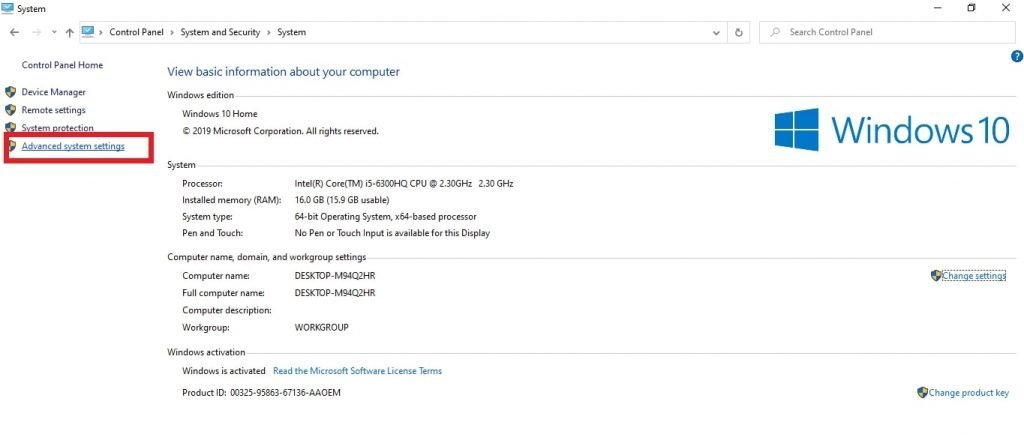Click the shield icon beside Remote settings

[11, 110]
